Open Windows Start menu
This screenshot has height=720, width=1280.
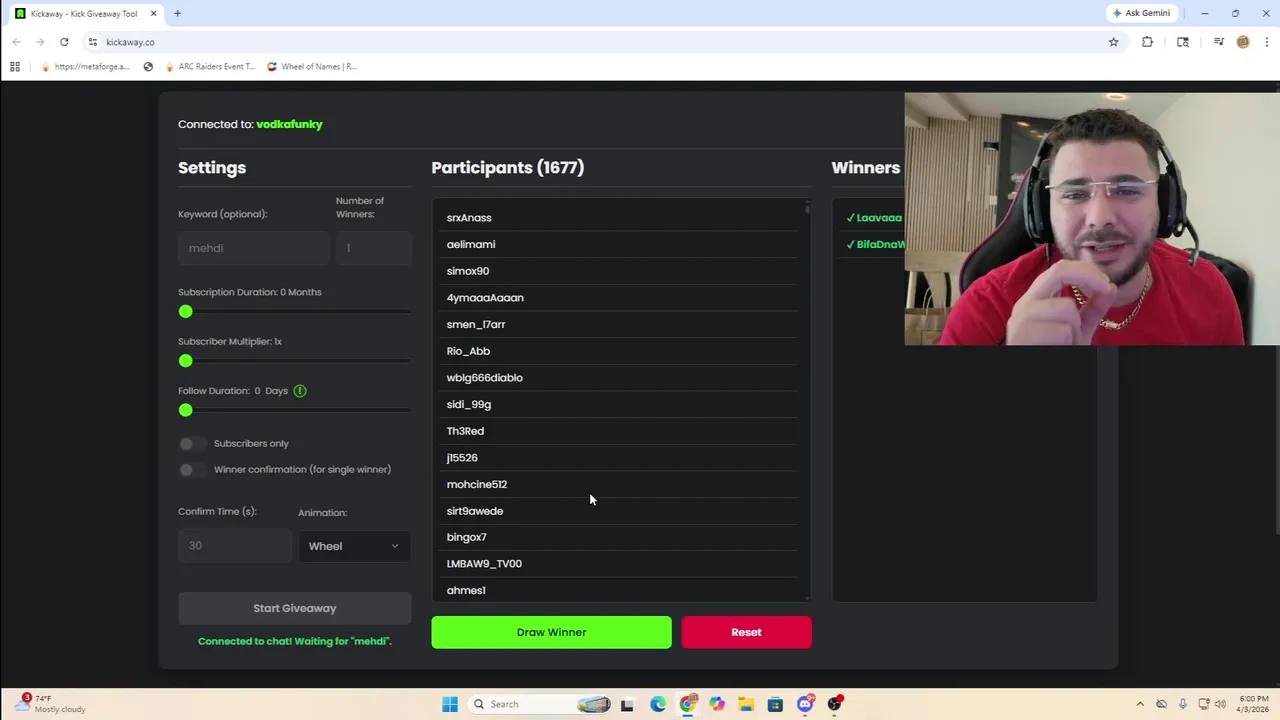coord(450,704)
